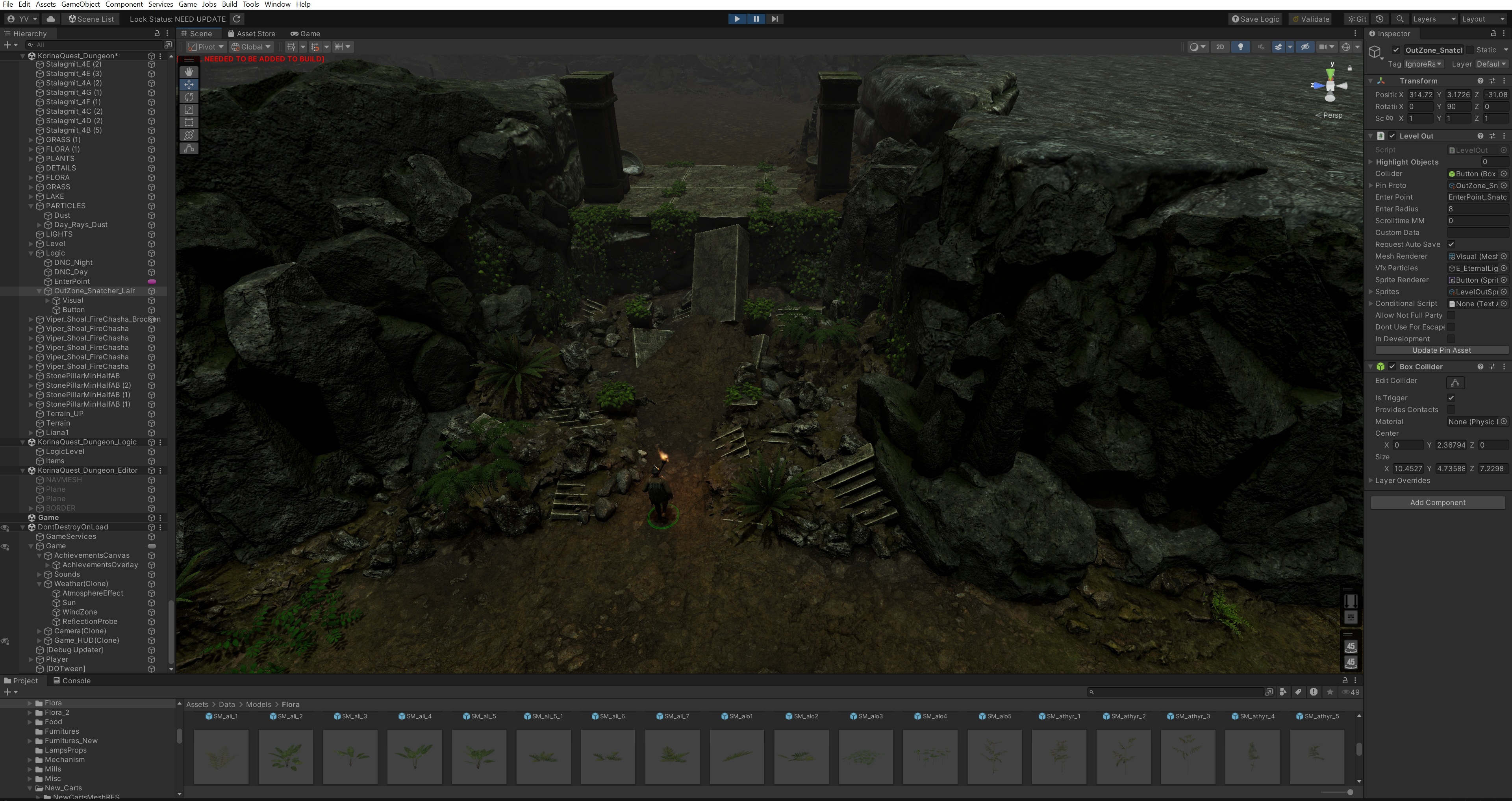Toggle Request Auto Save checkbox
The width and height of the screenshot is (1512, 801).
pyautogui.click(x=1451, y=244)
